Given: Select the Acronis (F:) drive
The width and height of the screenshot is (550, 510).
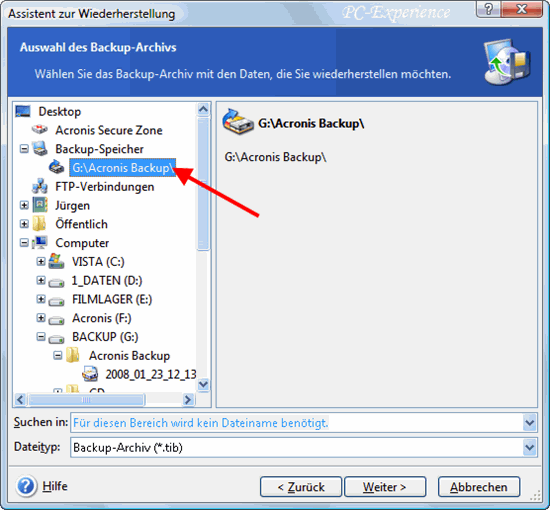Looking at the screenshot, I should click(101, 318).
